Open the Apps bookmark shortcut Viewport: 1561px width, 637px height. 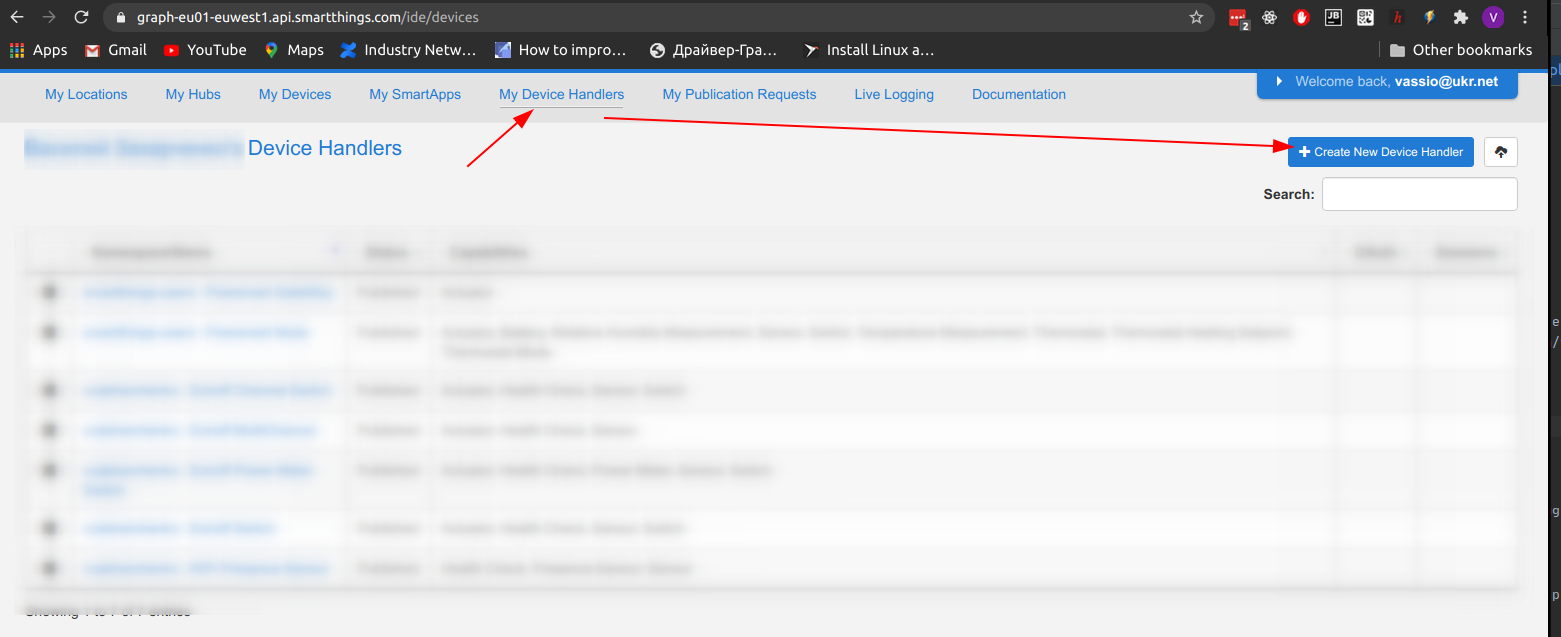(x=38, y=50)
